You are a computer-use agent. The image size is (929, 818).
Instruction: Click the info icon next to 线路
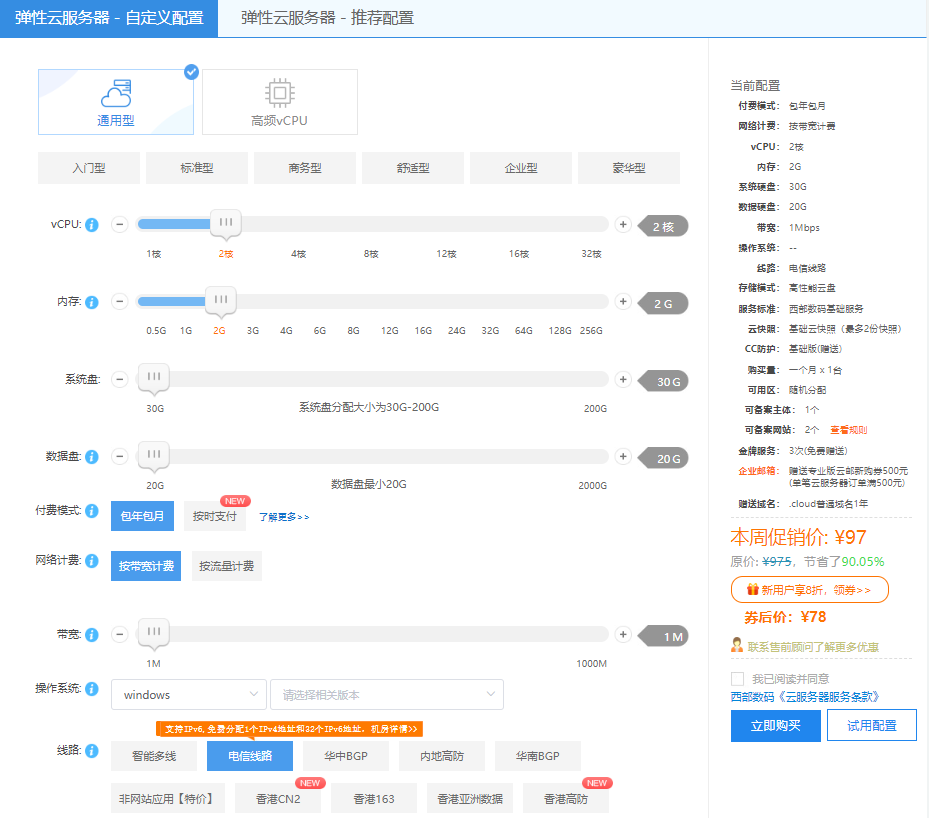click(92, 751)
